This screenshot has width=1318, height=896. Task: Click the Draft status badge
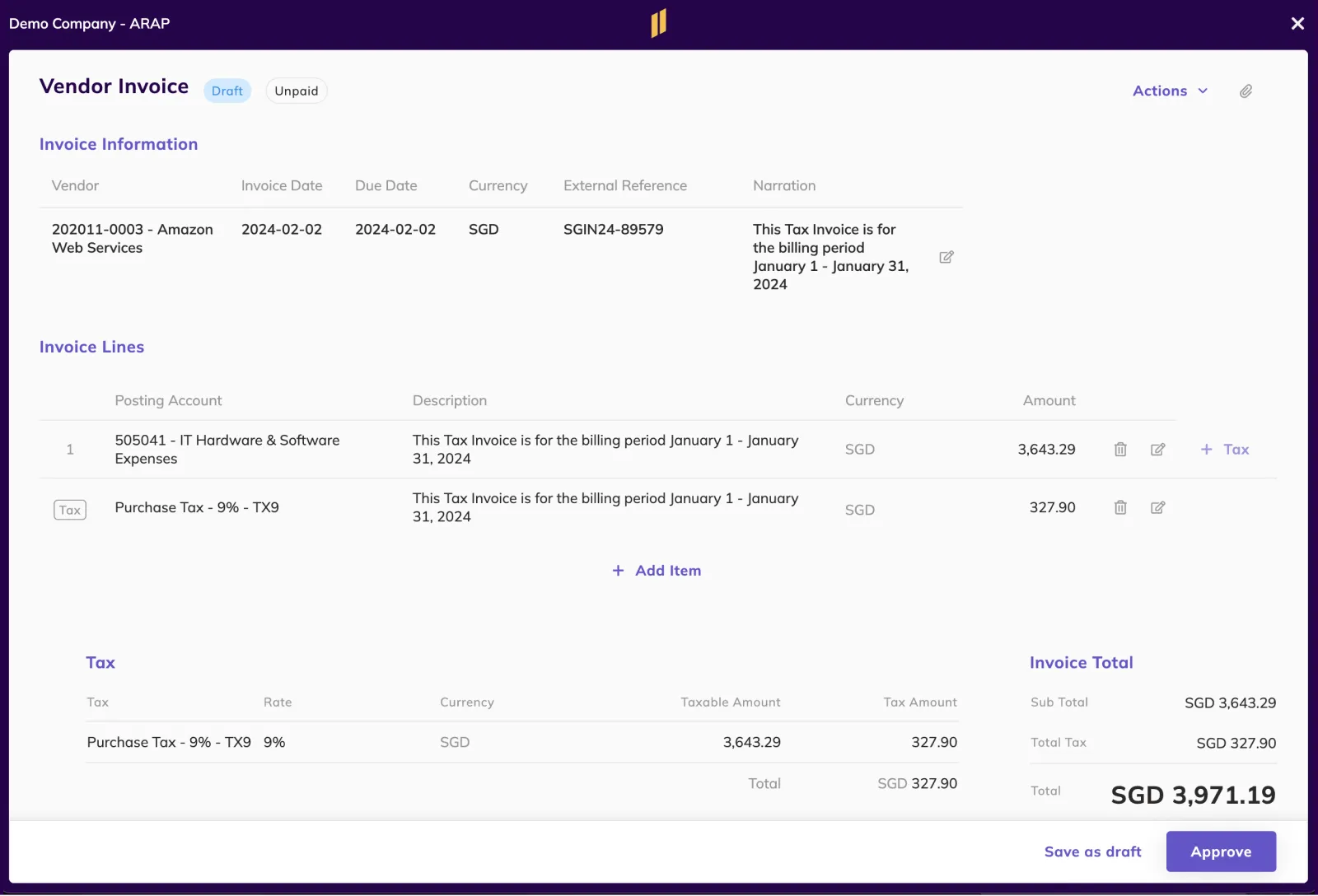[227, 91]
